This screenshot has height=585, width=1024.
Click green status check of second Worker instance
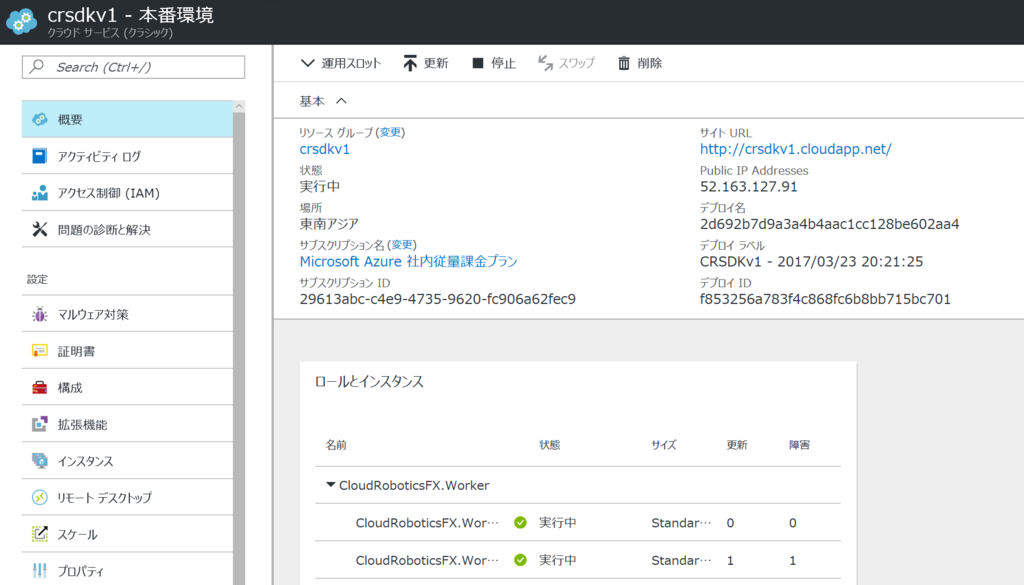(520, 560)
